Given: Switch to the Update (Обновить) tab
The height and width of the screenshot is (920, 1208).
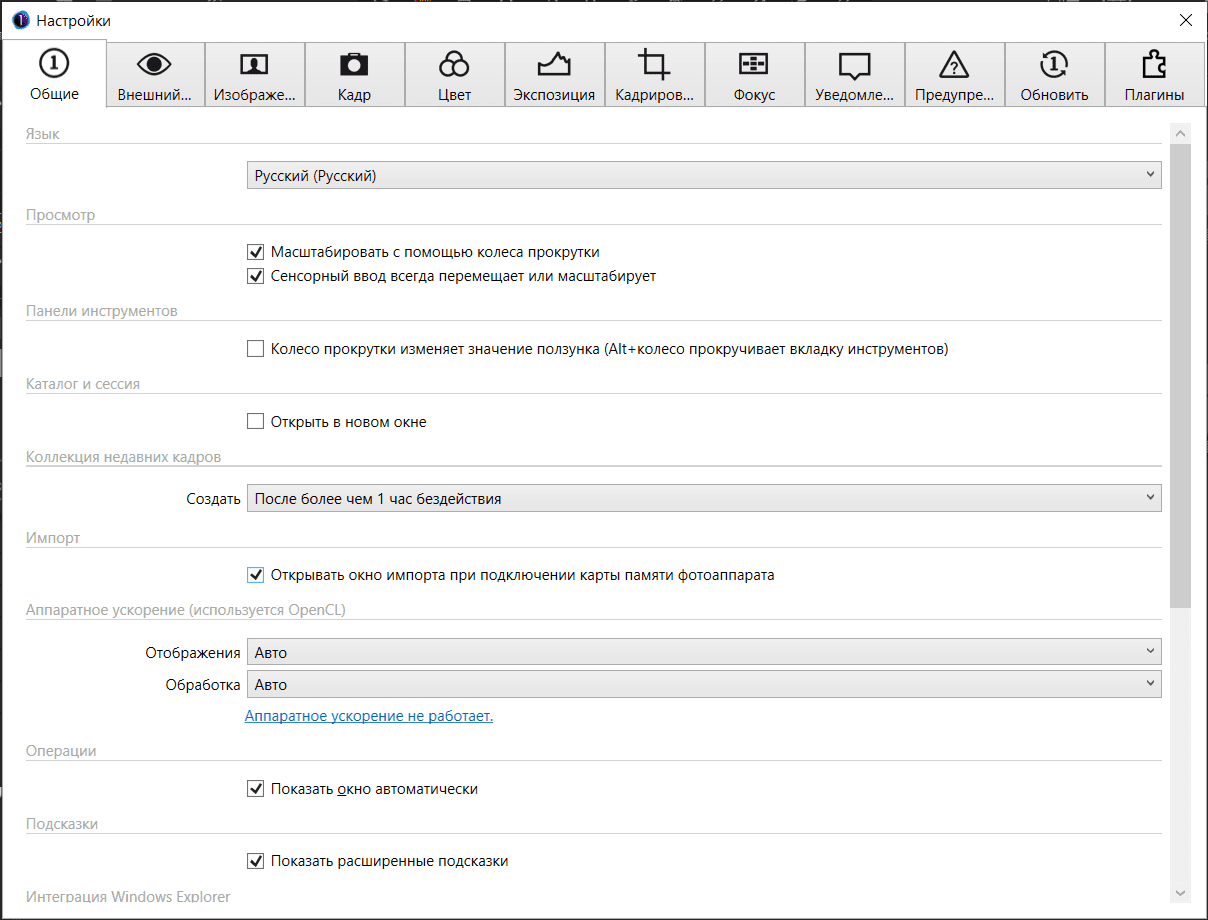Looking at the screenshot, I should coord(1054,75).
